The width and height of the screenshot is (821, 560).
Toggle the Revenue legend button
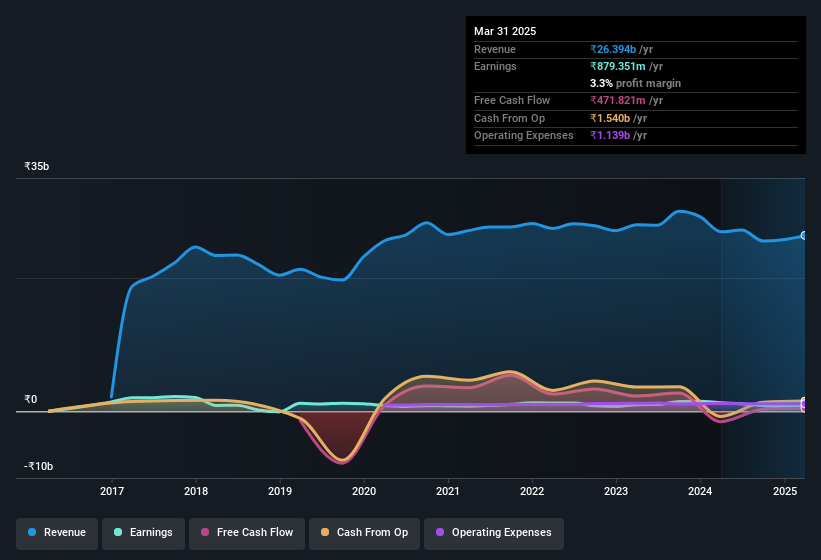(x=57, y=533)
